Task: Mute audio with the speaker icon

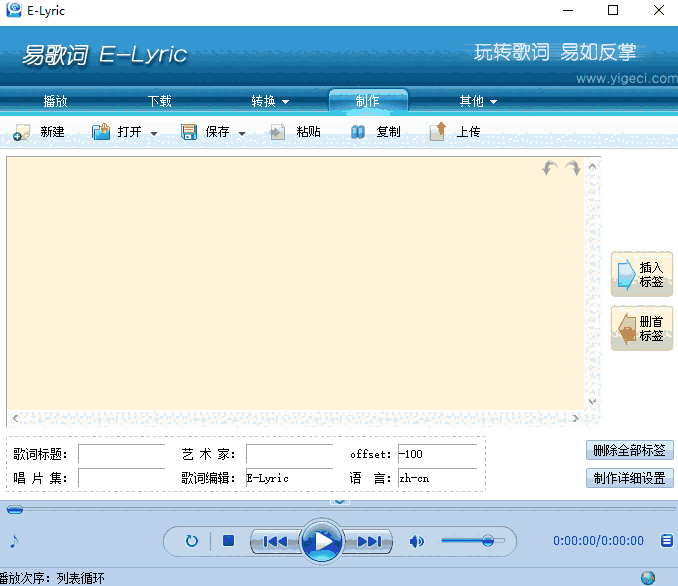Action: point(416,541)
